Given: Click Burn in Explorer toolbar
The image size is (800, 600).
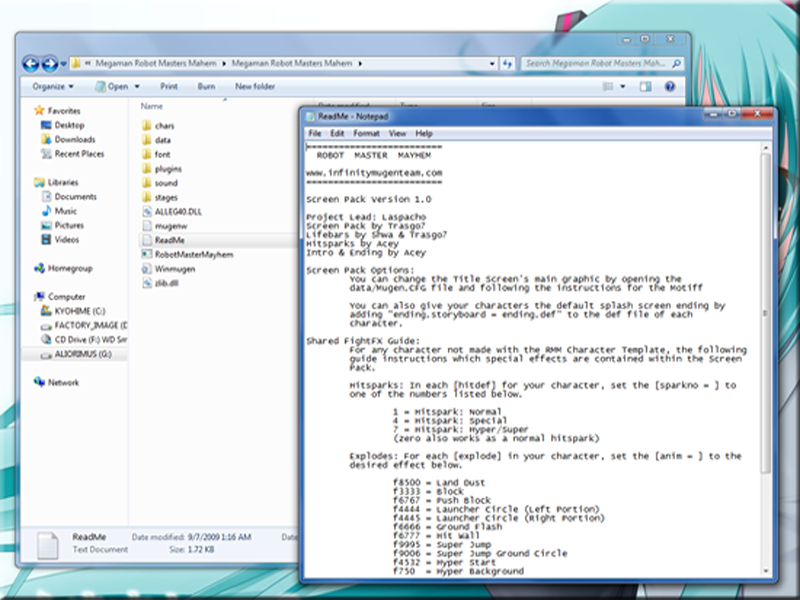Looking at the screenshot, I should (x=206, y=86).
